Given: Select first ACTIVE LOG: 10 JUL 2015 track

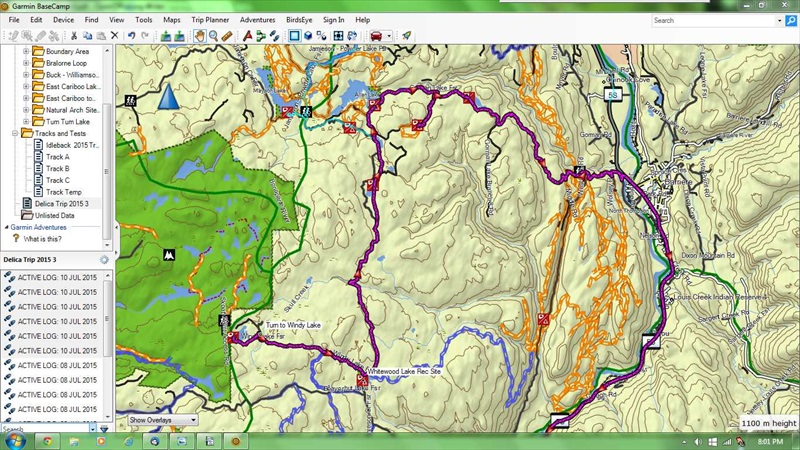Looking at the screenshot, I should 57,278.
